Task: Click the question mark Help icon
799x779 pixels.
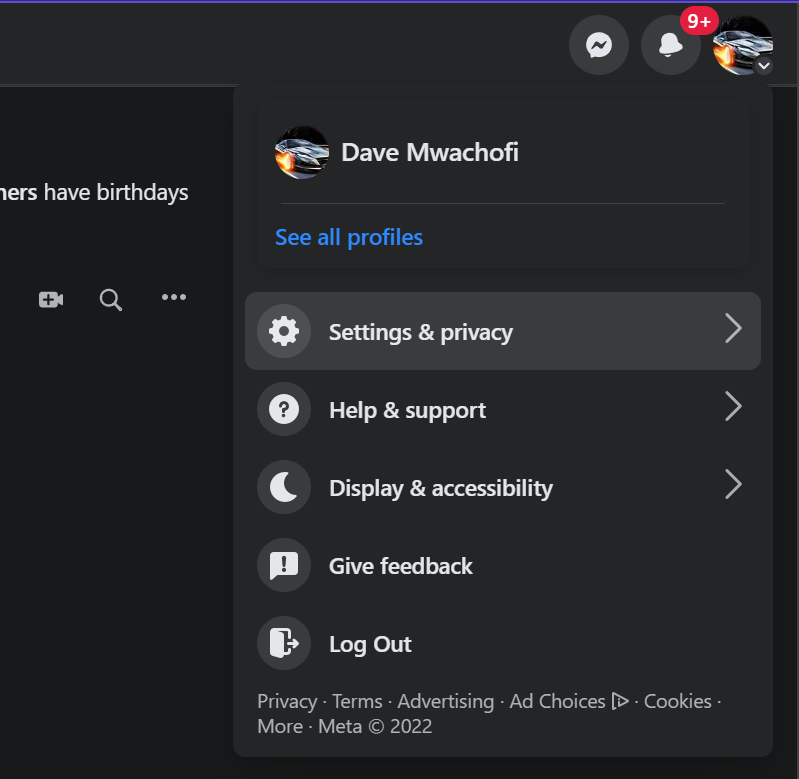Action: click(x=284, y=409)
